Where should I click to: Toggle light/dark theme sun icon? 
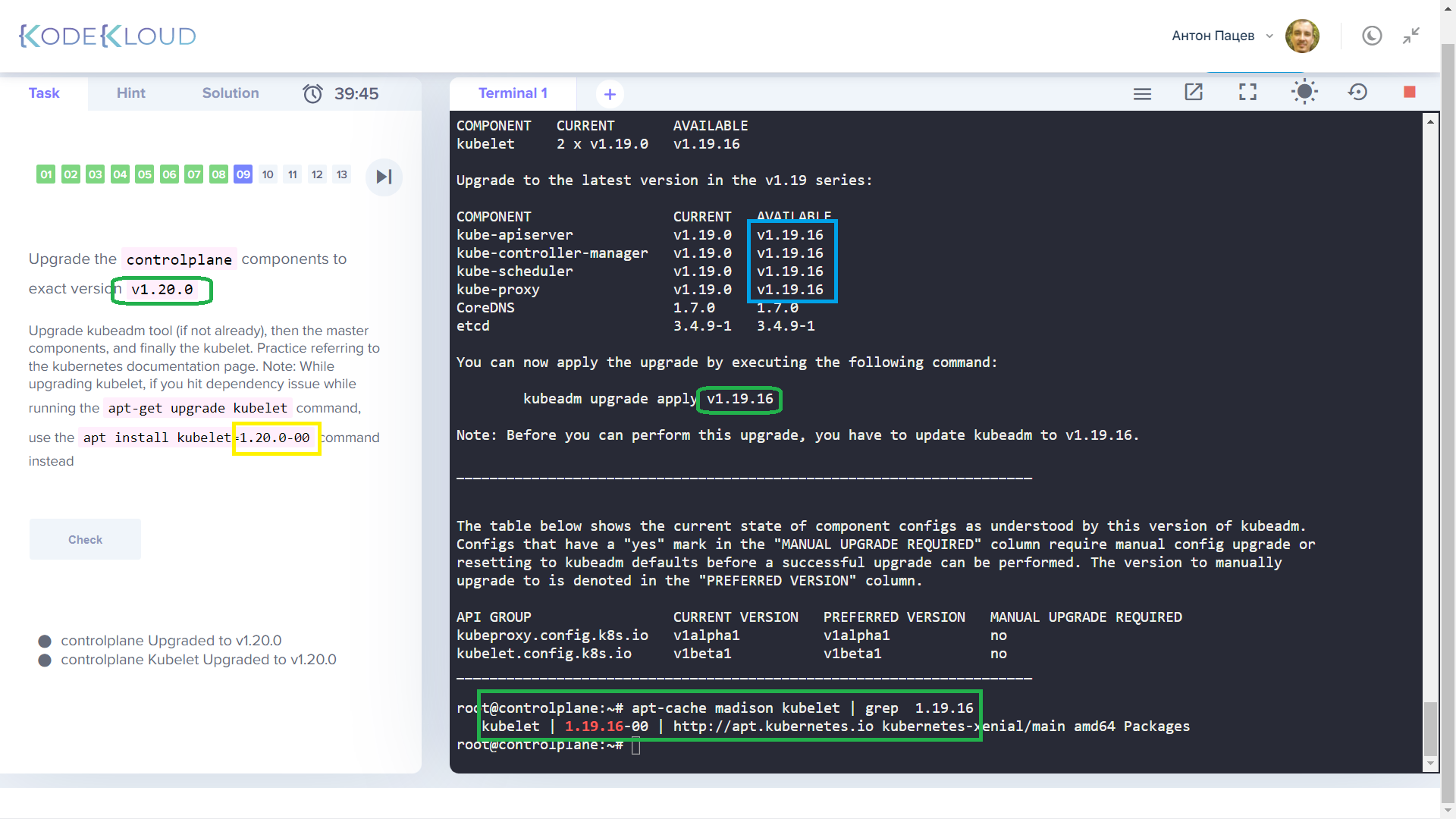tap(1304, 93)
